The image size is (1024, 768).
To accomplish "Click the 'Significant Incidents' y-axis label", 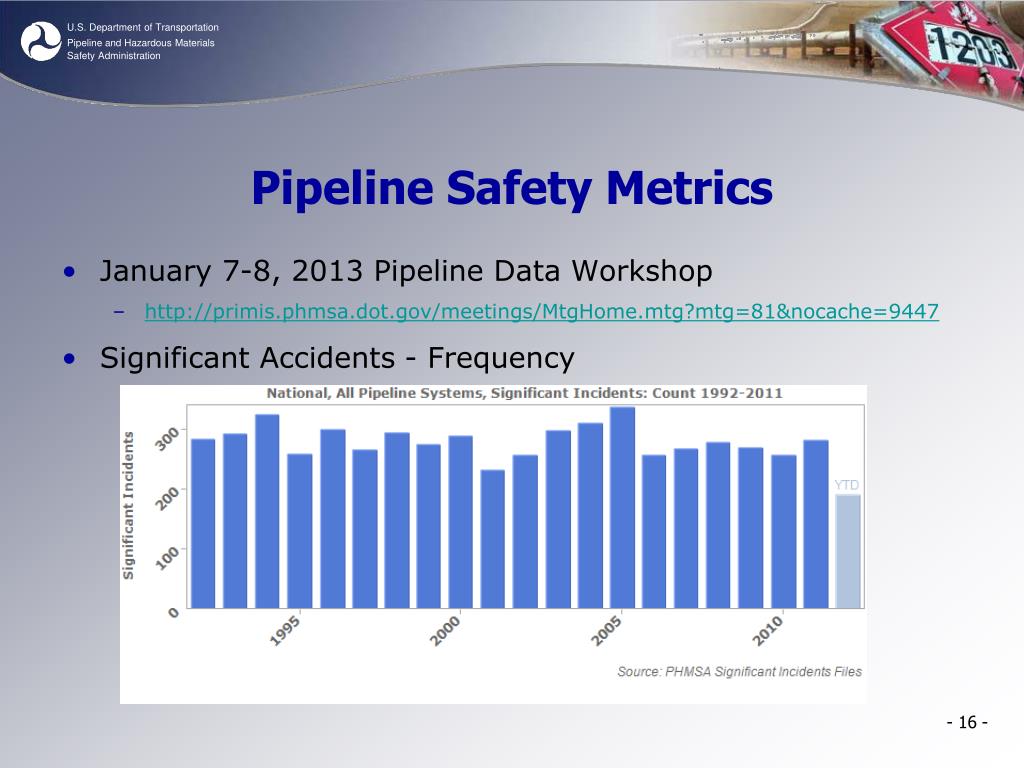I will [128, 505].
